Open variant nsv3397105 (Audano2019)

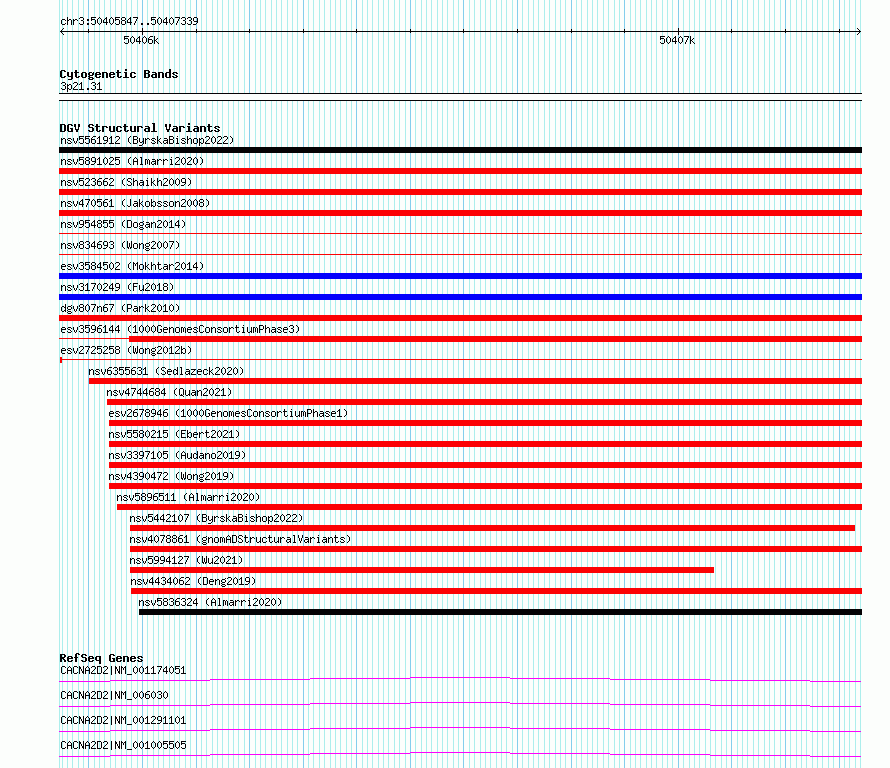coord(177,455)
